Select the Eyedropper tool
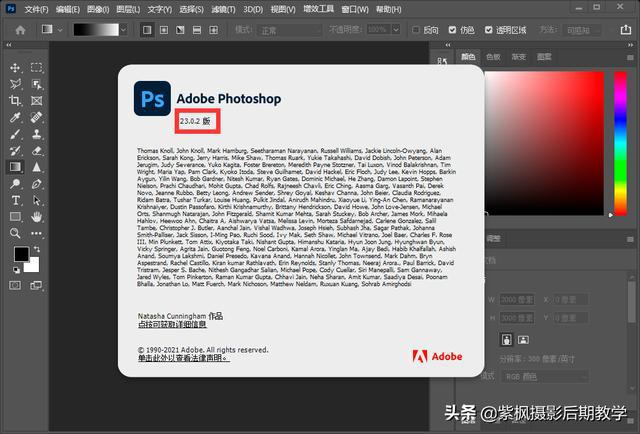This screenshot has height=434, width=640. 15,118
